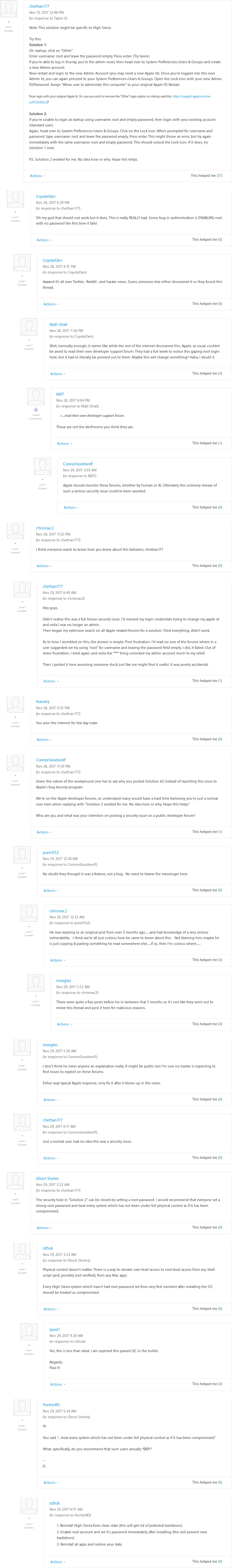Open the huexley username link
The image size is (232, 1568).
click(x=43, y=701)
